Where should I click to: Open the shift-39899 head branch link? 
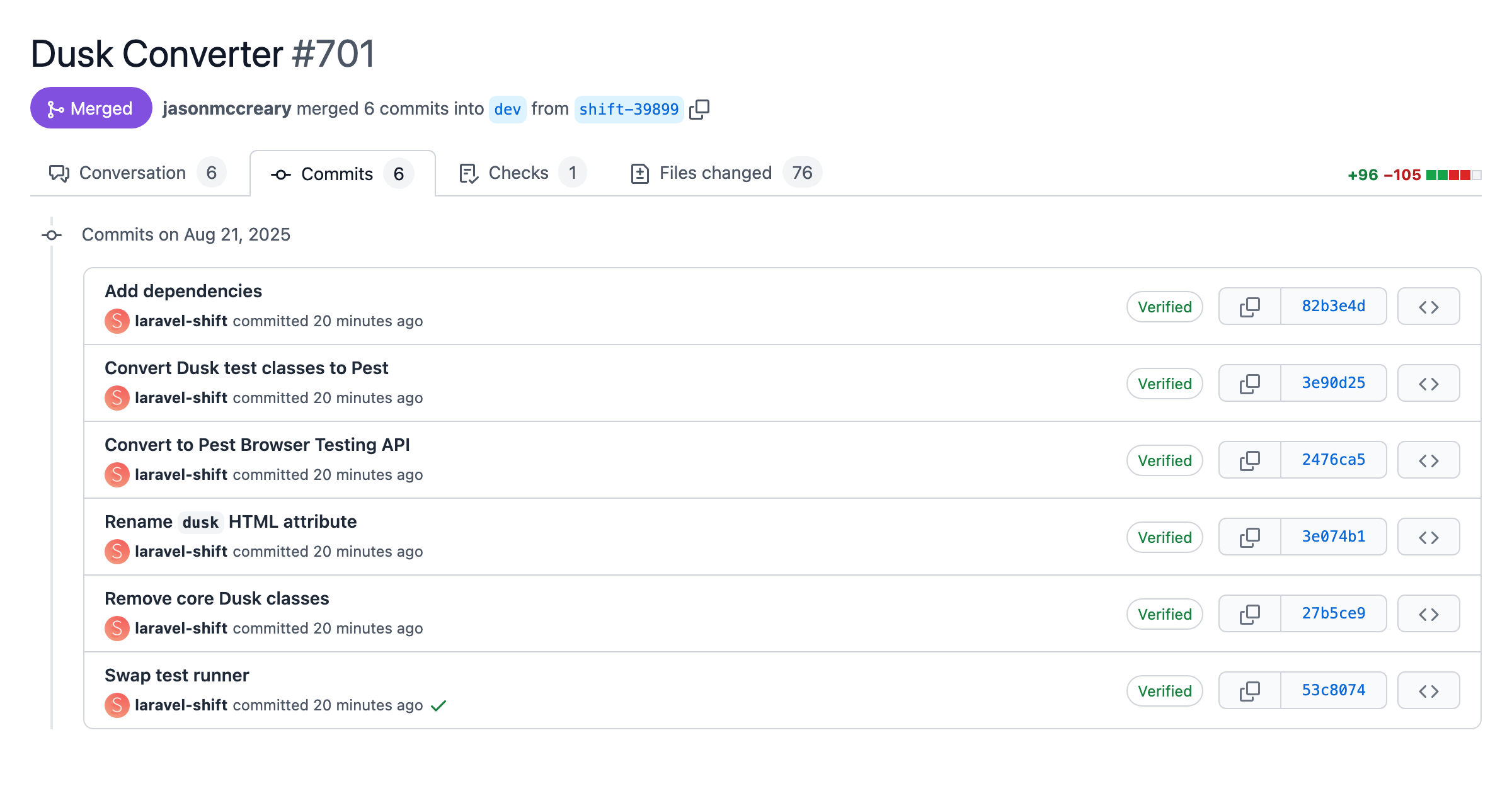point(629,110)
